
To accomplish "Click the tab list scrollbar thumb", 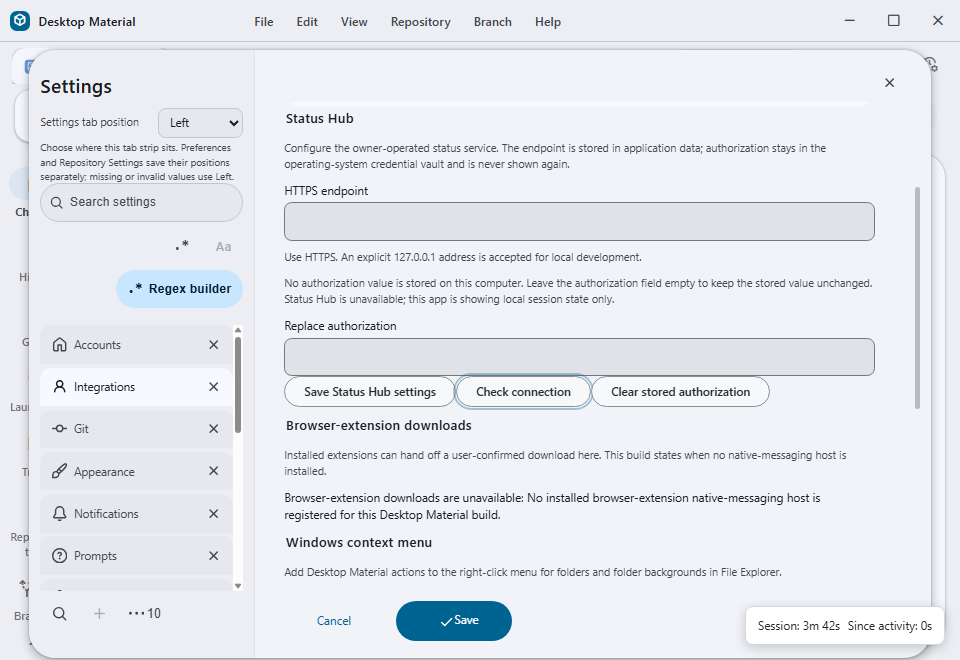I will pos(238,384).
